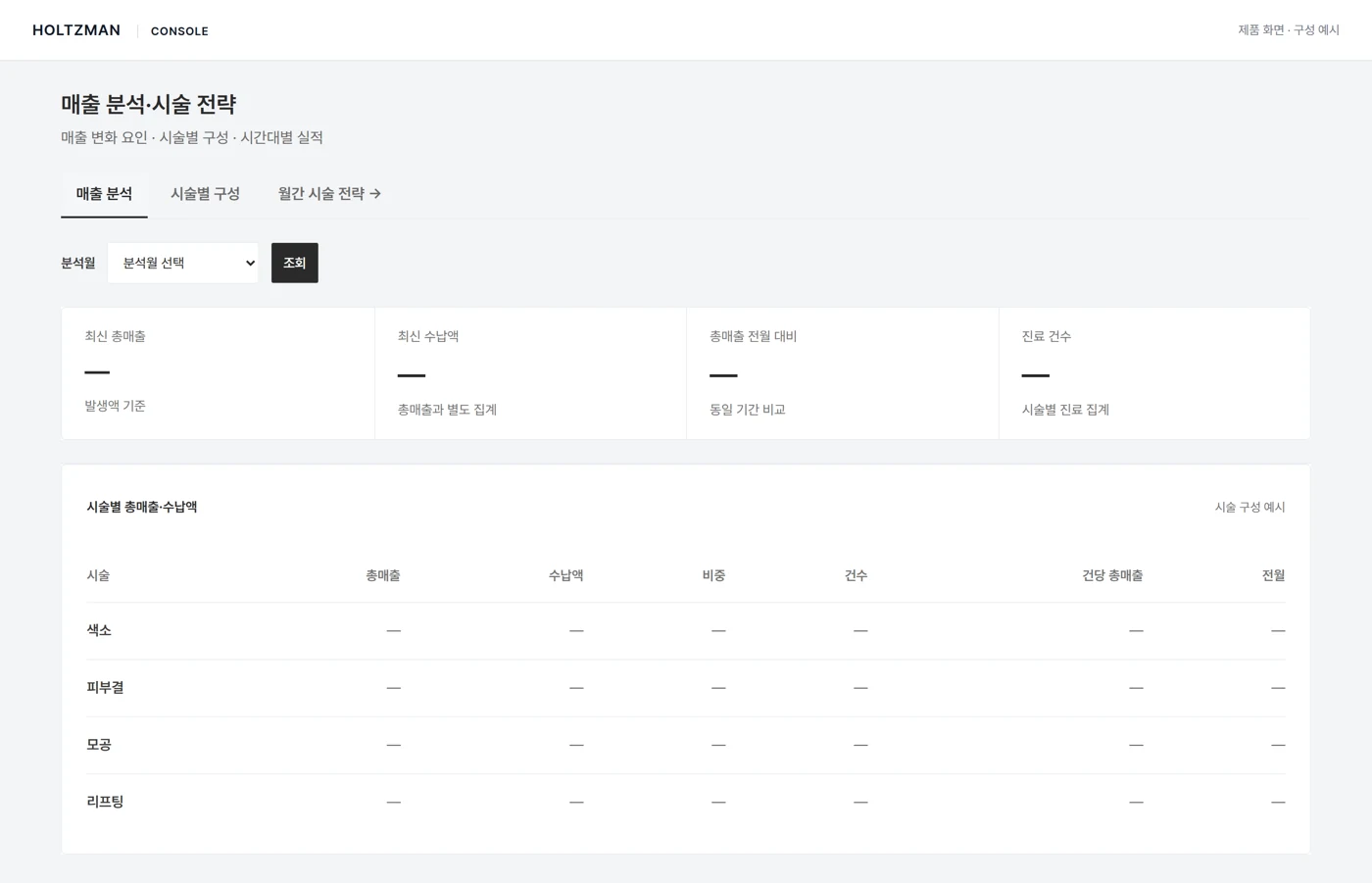Click the 시술 구성 예시 note
This screenshot has height=883, width=1372.
(x=1249, y=507)
